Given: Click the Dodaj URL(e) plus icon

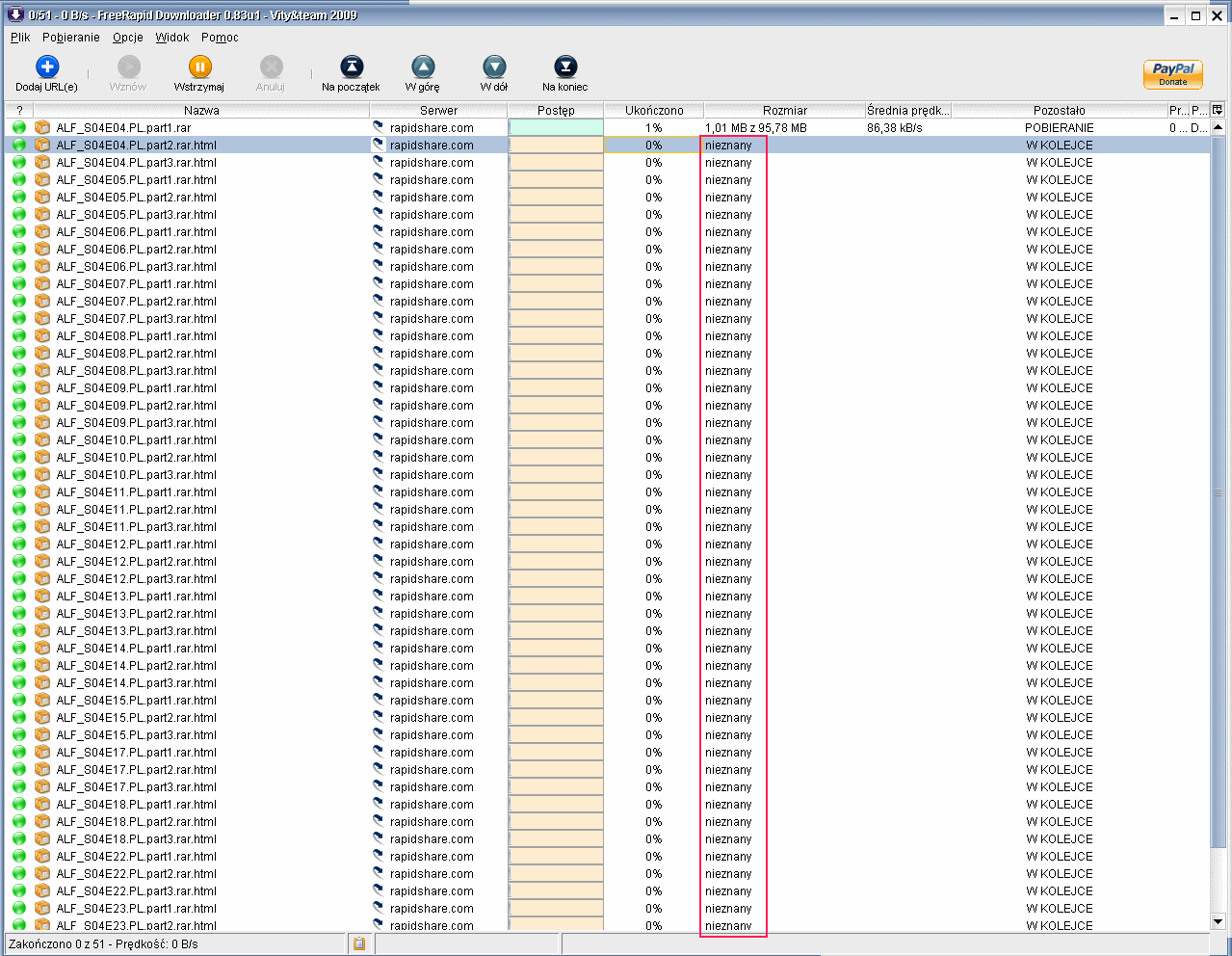Looking at the screenshot, I should click(47, 66).
